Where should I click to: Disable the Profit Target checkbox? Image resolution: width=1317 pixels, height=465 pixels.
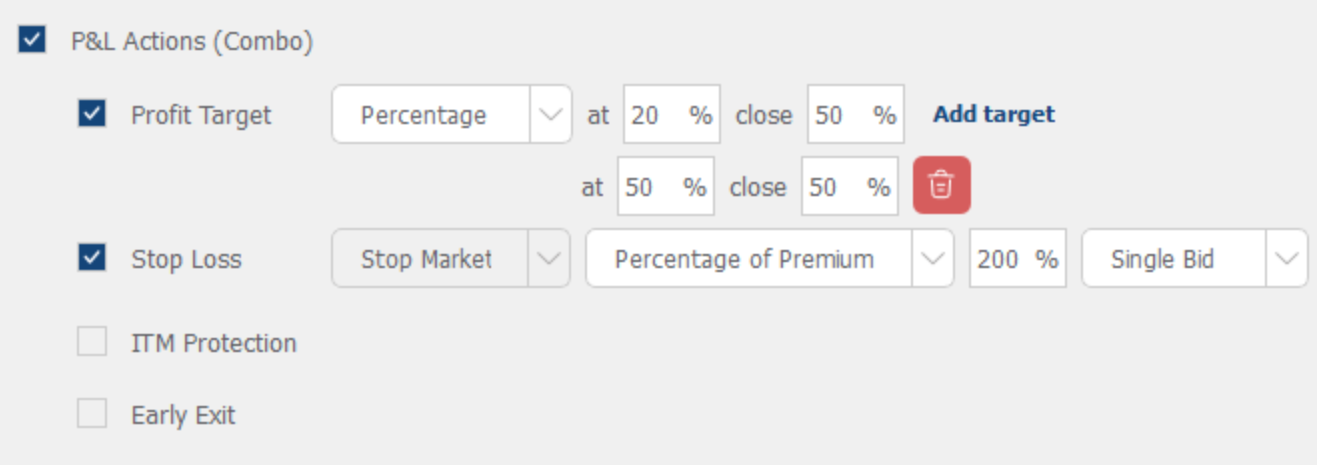point(92,114)
